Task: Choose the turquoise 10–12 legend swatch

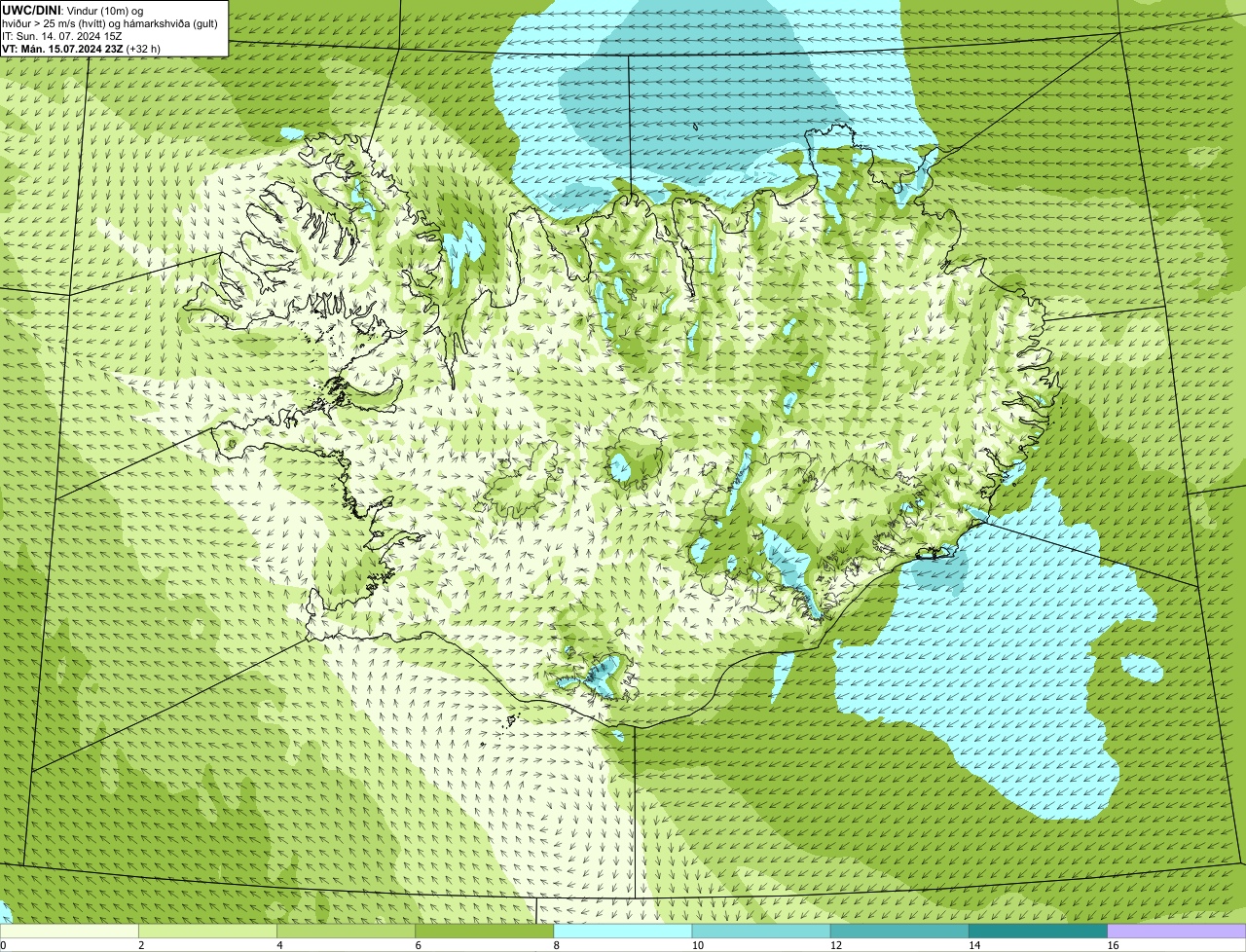Action: point(761,932)
